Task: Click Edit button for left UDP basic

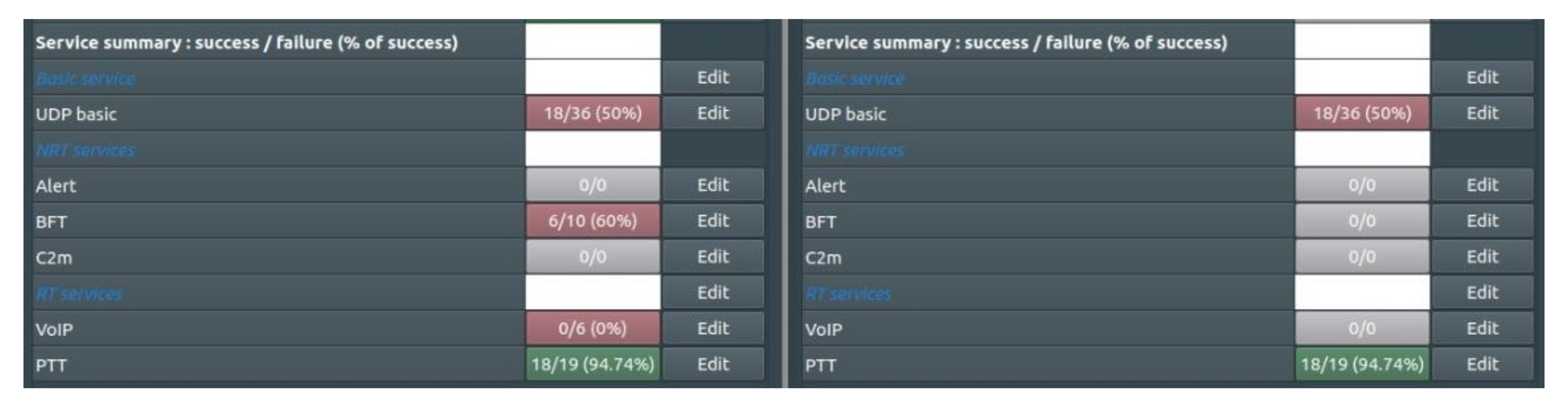Action: pyautogui.click(x=713, y=113)
